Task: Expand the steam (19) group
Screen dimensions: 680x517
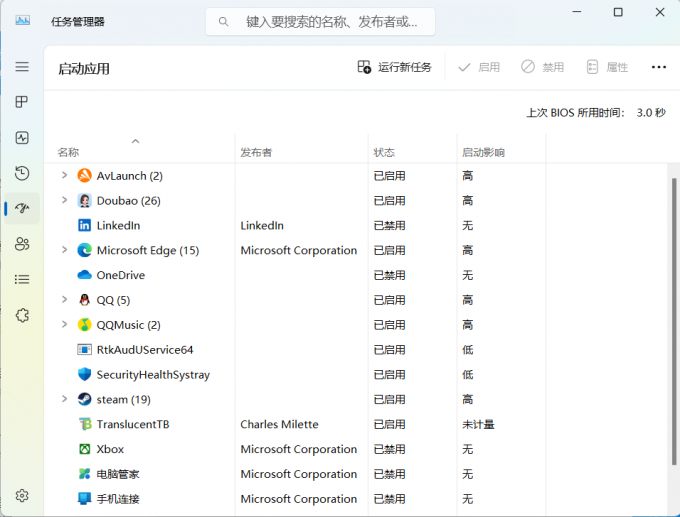Action: click(65, 399)
